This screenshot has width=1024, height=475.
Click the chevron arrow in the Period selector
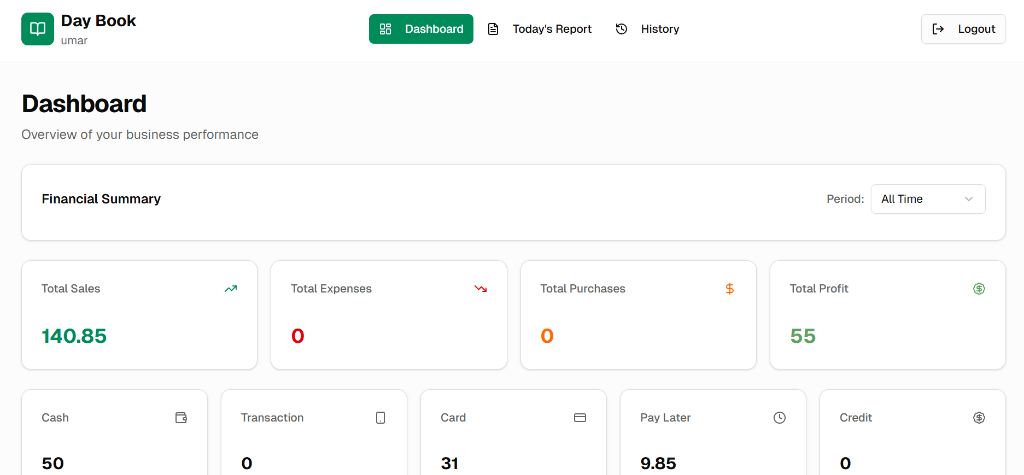tap(968, 199)
